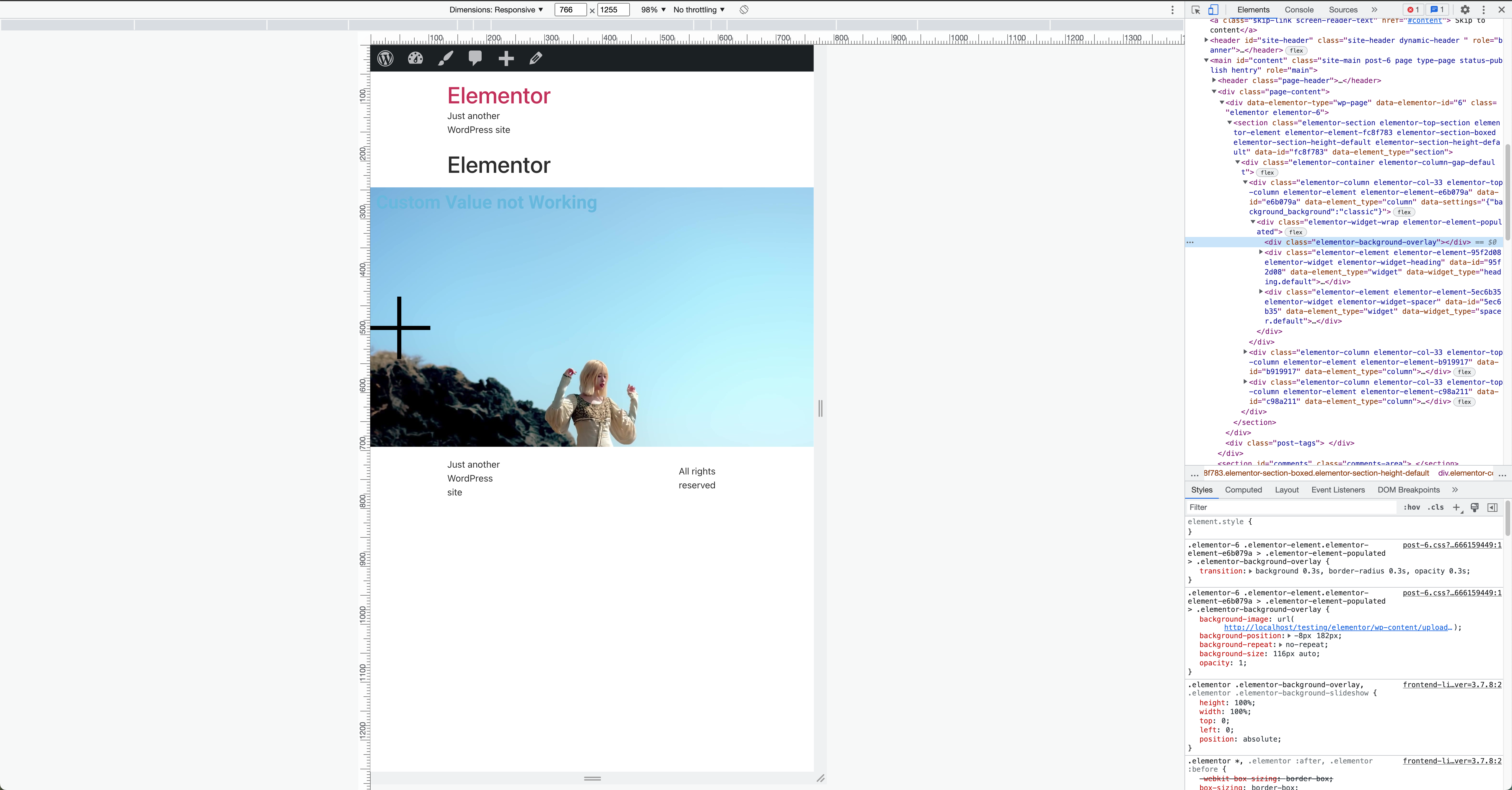The image size is (1512, 790).
Task: Click the viewport width input field
Action: [570, 9]
